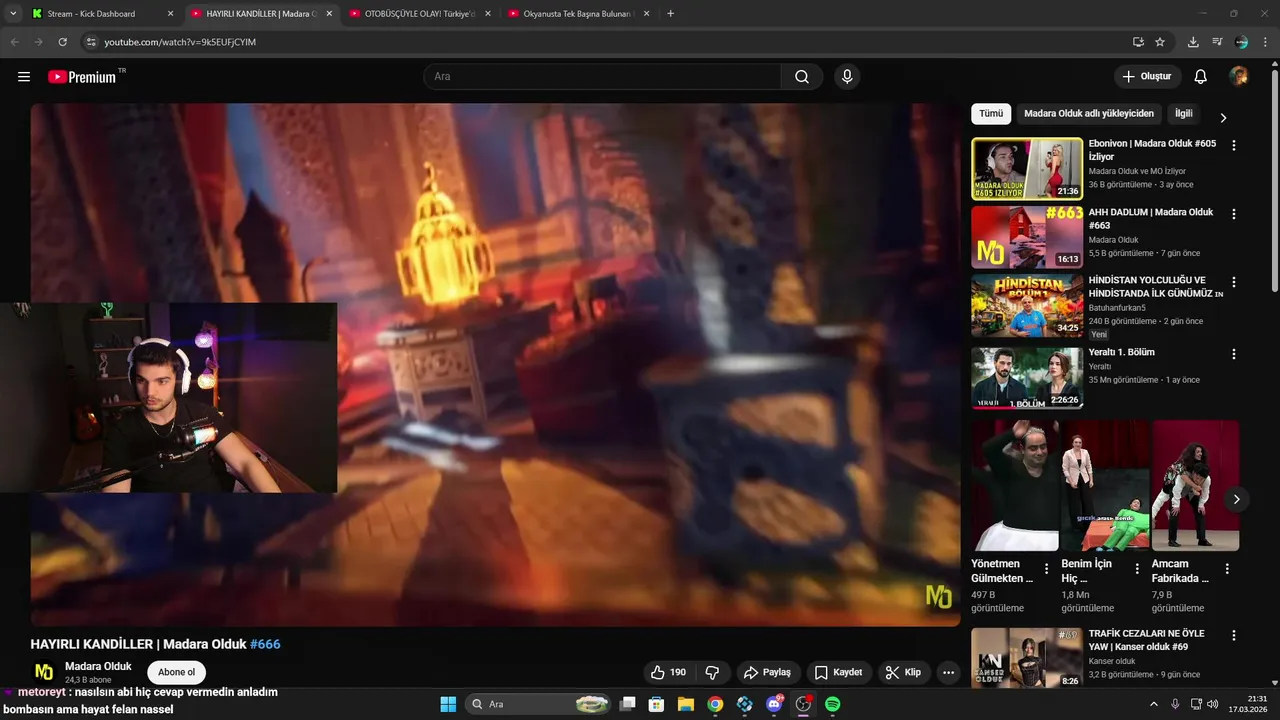Dislike the video with thumbs down

[713, 672]
